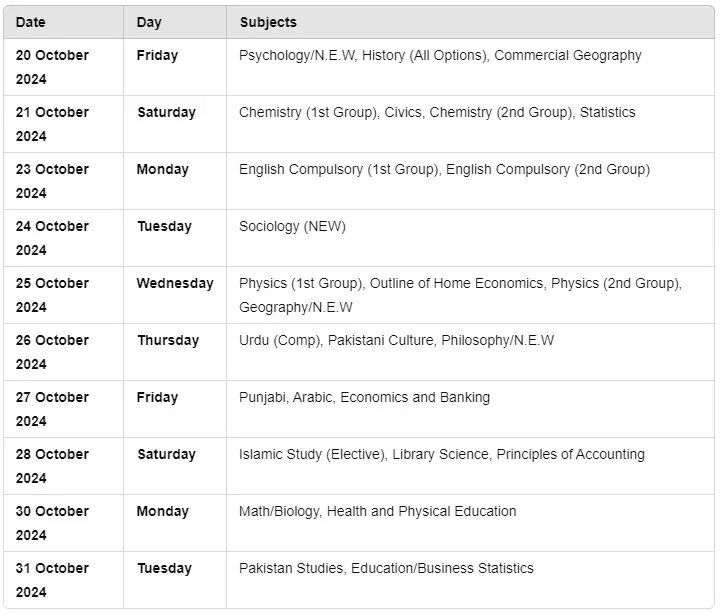Click the Subjects column header
Screen dimensions: 720x613
(470, 22)
